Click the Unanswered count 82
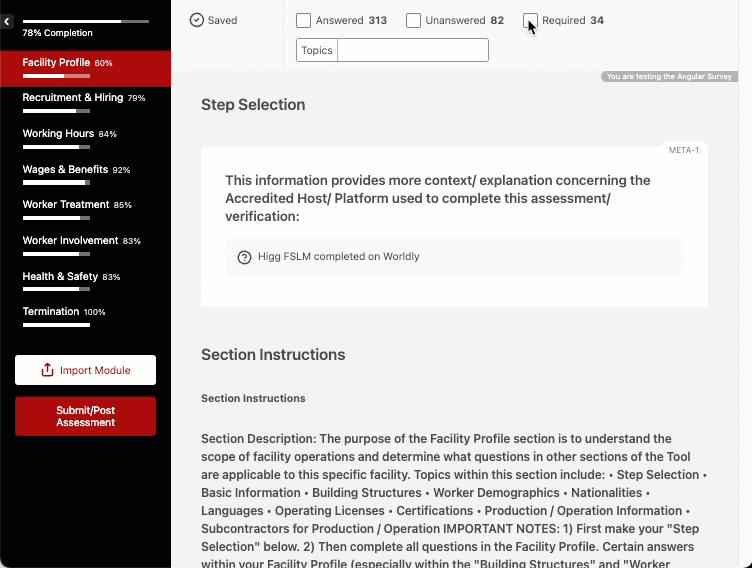752x568 pixels. coord(497,21)
